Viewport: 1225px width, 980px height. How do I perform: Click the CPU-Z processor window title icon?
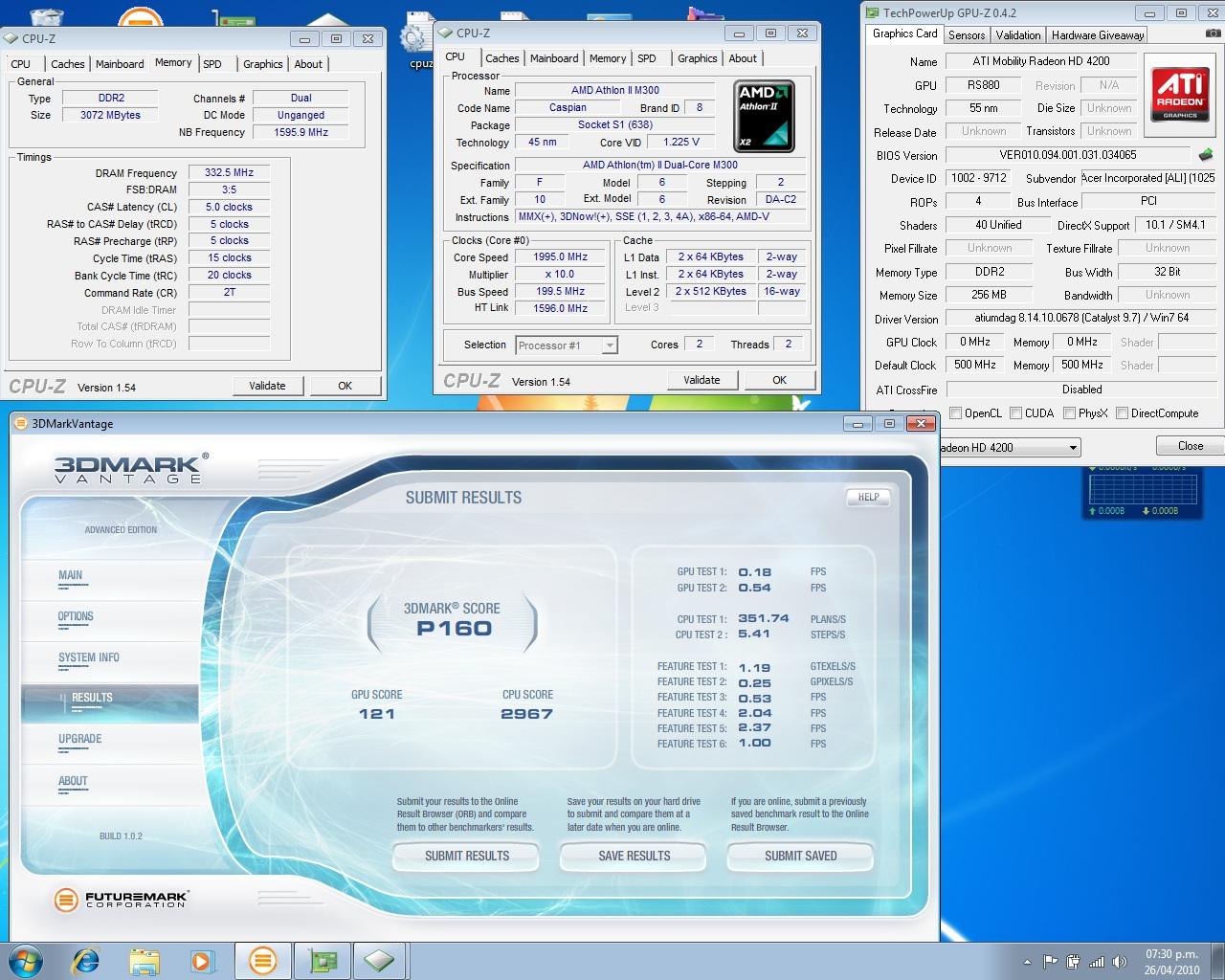pyautogui.click(x=445, y=33)
